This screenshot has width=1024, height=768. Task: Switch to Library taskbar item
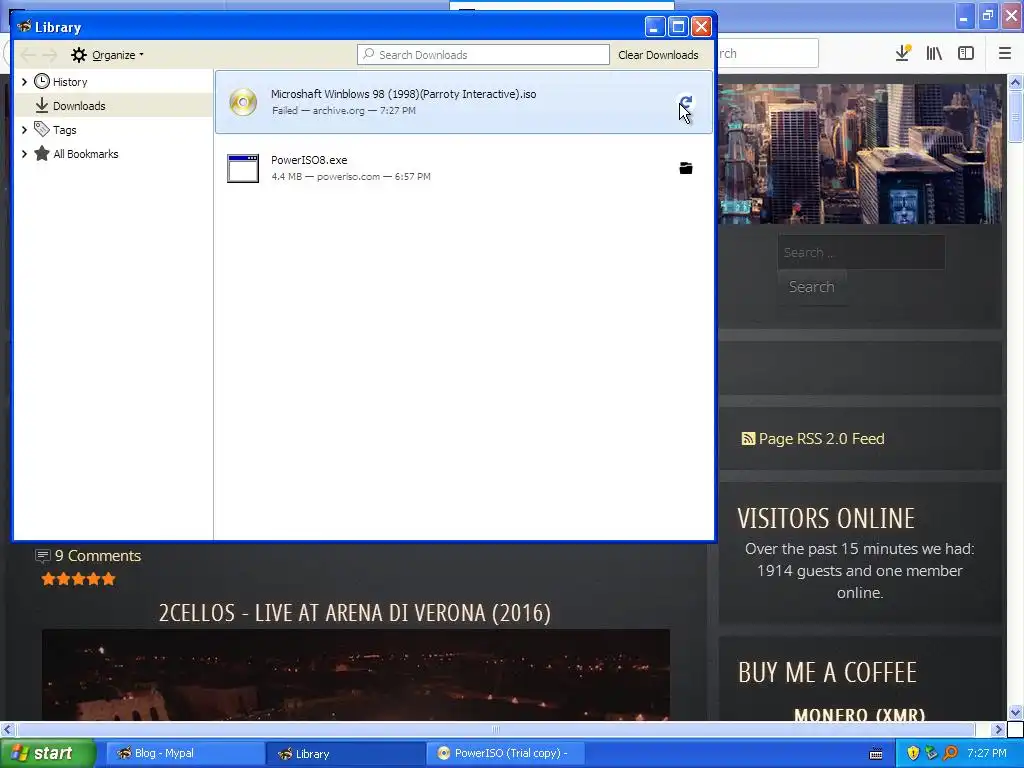coord(345,753)
